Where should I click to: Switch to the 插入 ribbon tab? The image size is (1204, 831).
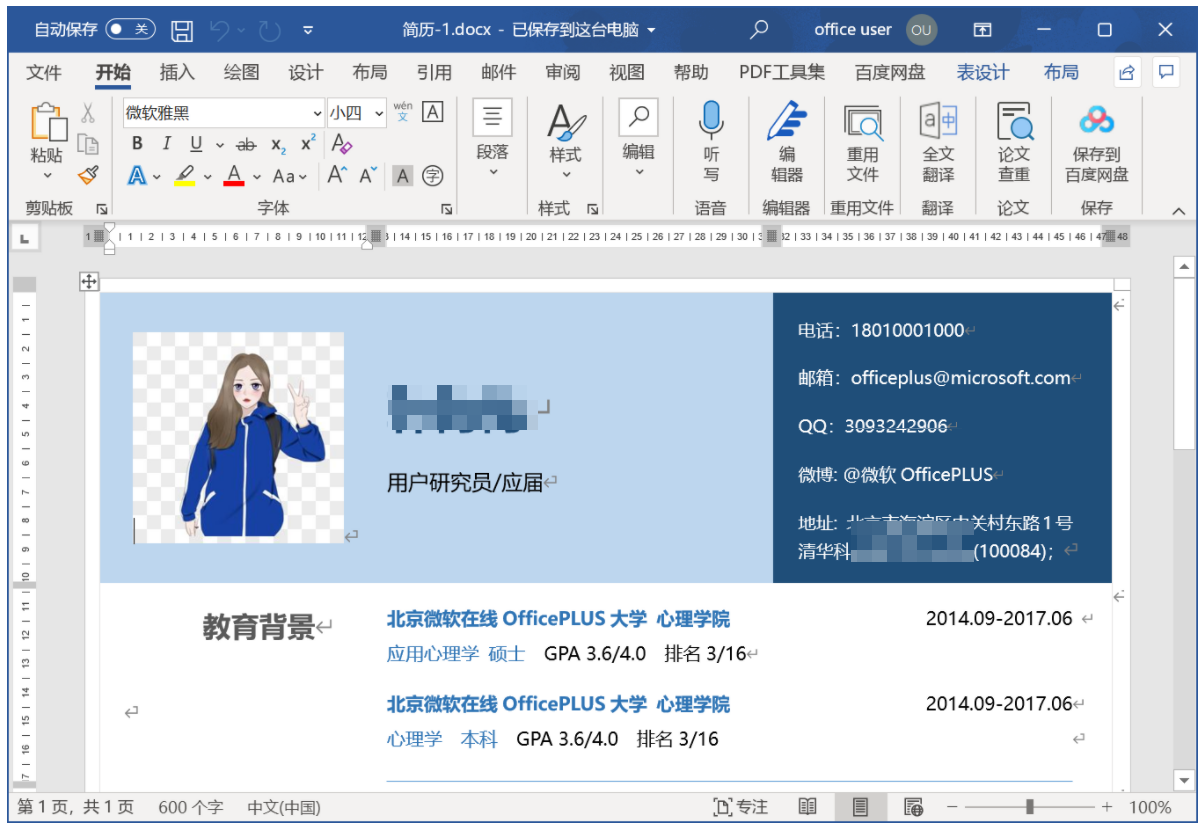pos(177,71)
